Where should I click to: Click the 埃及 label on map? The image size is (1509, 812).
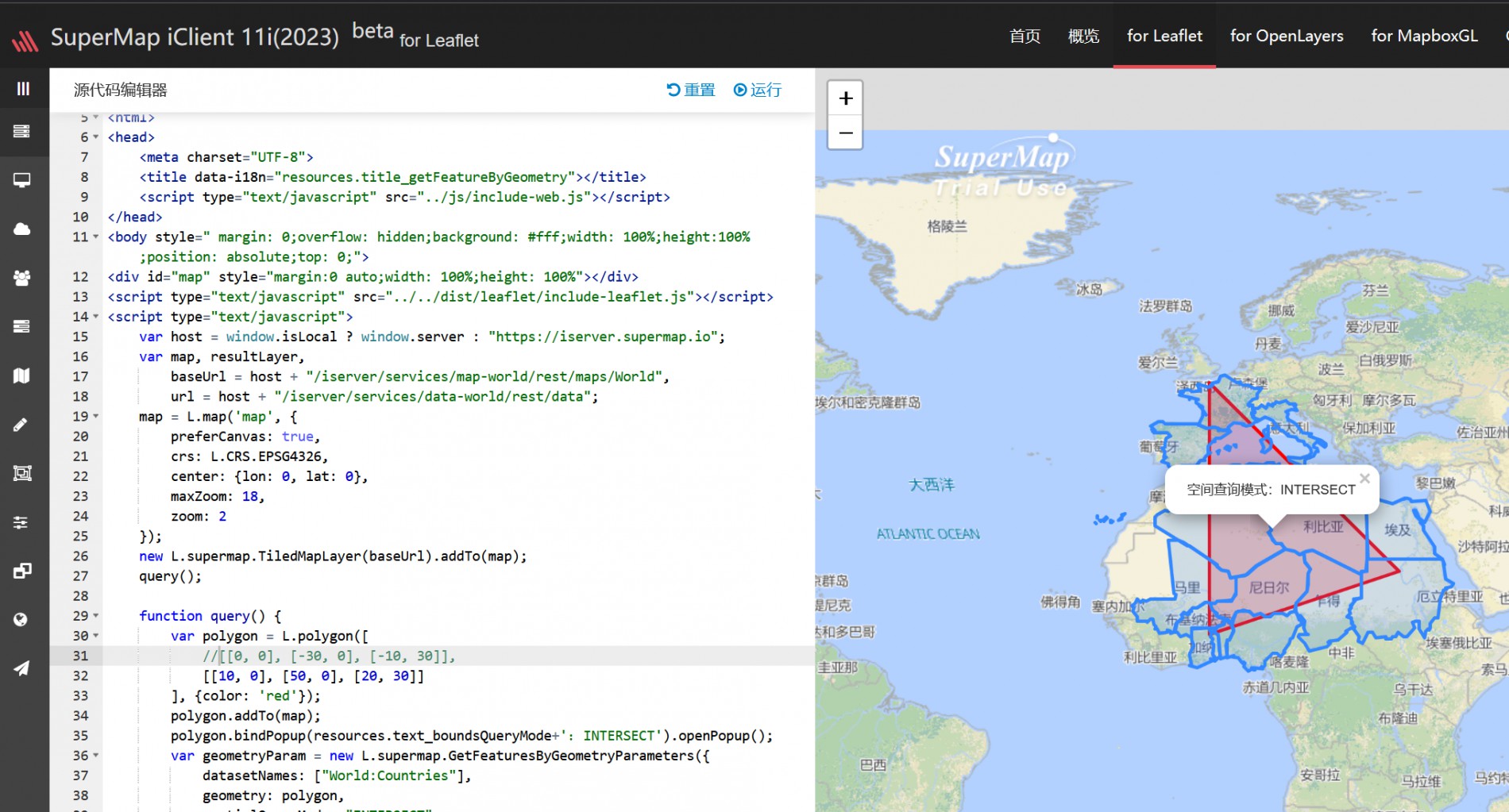(x=1398, y=529)
